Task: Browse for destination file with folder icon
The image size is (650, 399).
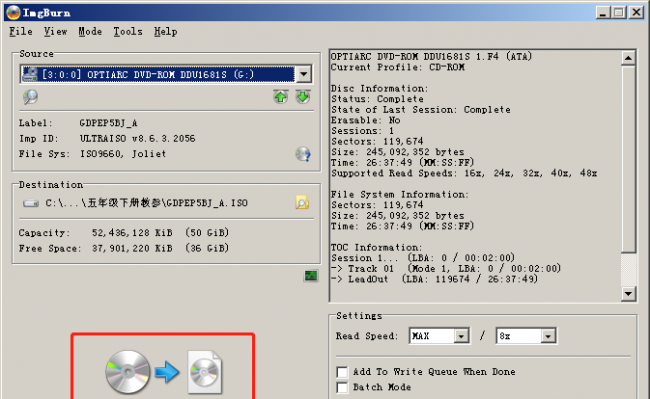Action: (x=302, y=203)
